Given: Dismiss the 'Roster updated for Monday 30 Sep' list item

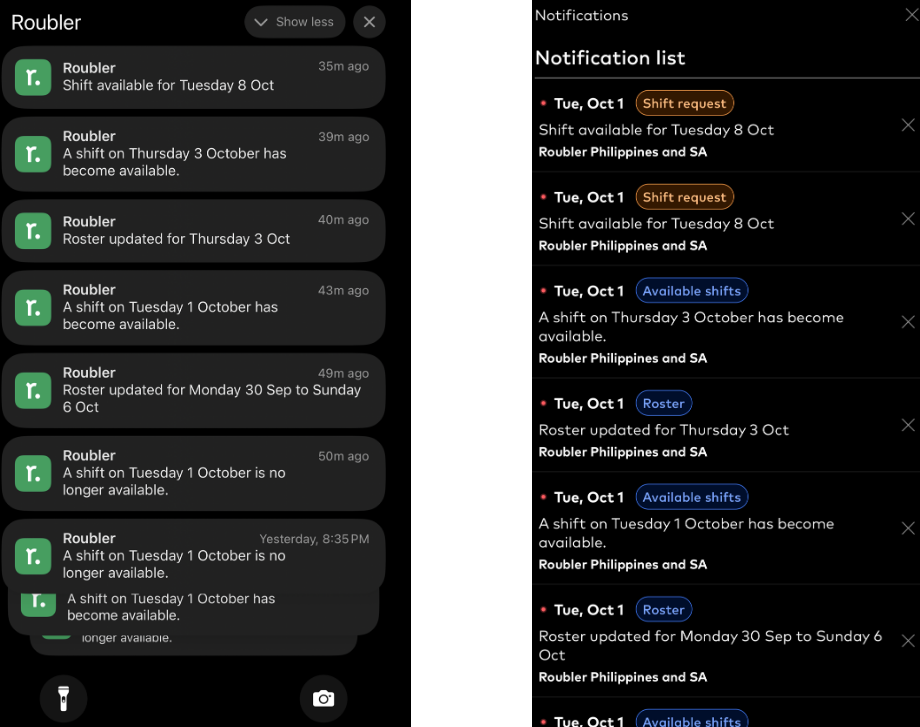Looking at the screenshot, I should [908, 641].
